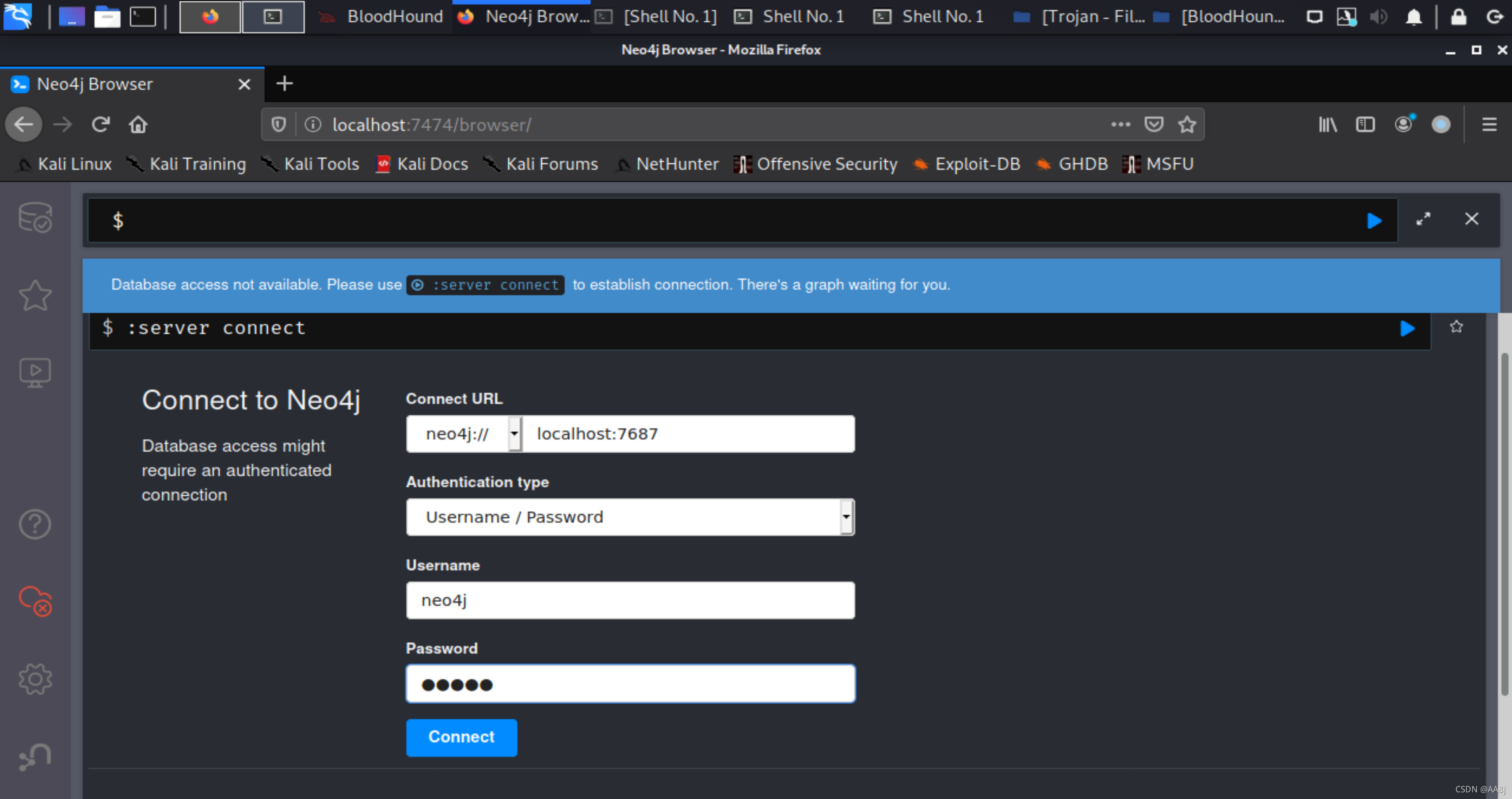The image size is (1512, 799).
Task: Open the Cloud sync sidebar icon
Action: 35,601
